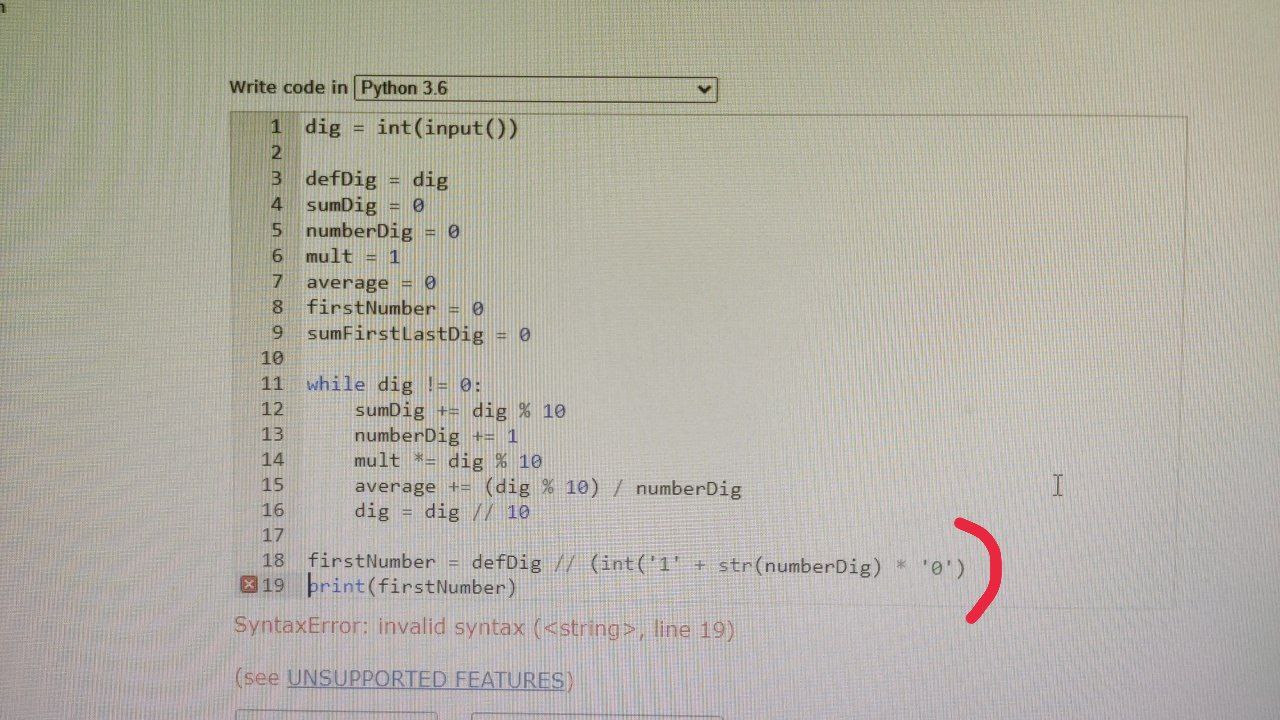The image size is (1280, 720).
Task: Click the SyntaxError: invalid syntax message
Action: coord(484,628)
